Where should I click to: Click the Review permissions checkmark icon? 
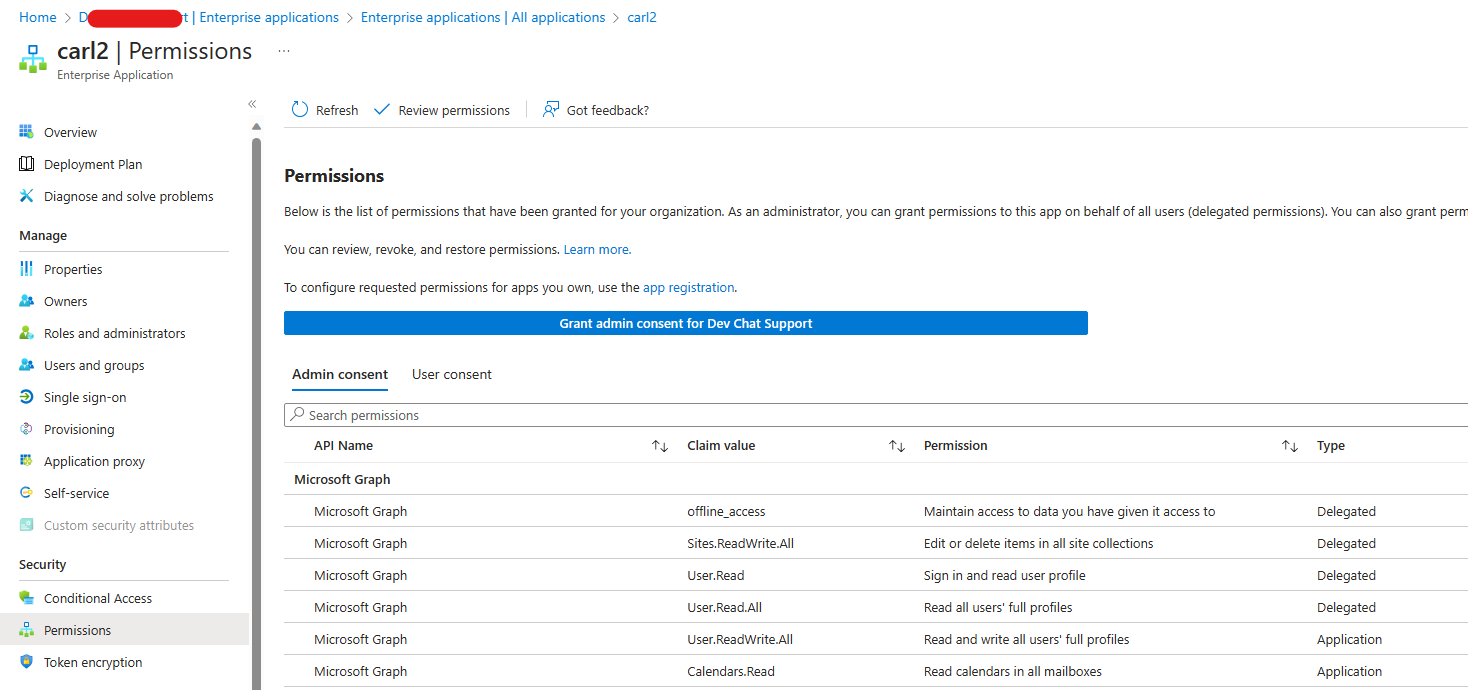382,109
